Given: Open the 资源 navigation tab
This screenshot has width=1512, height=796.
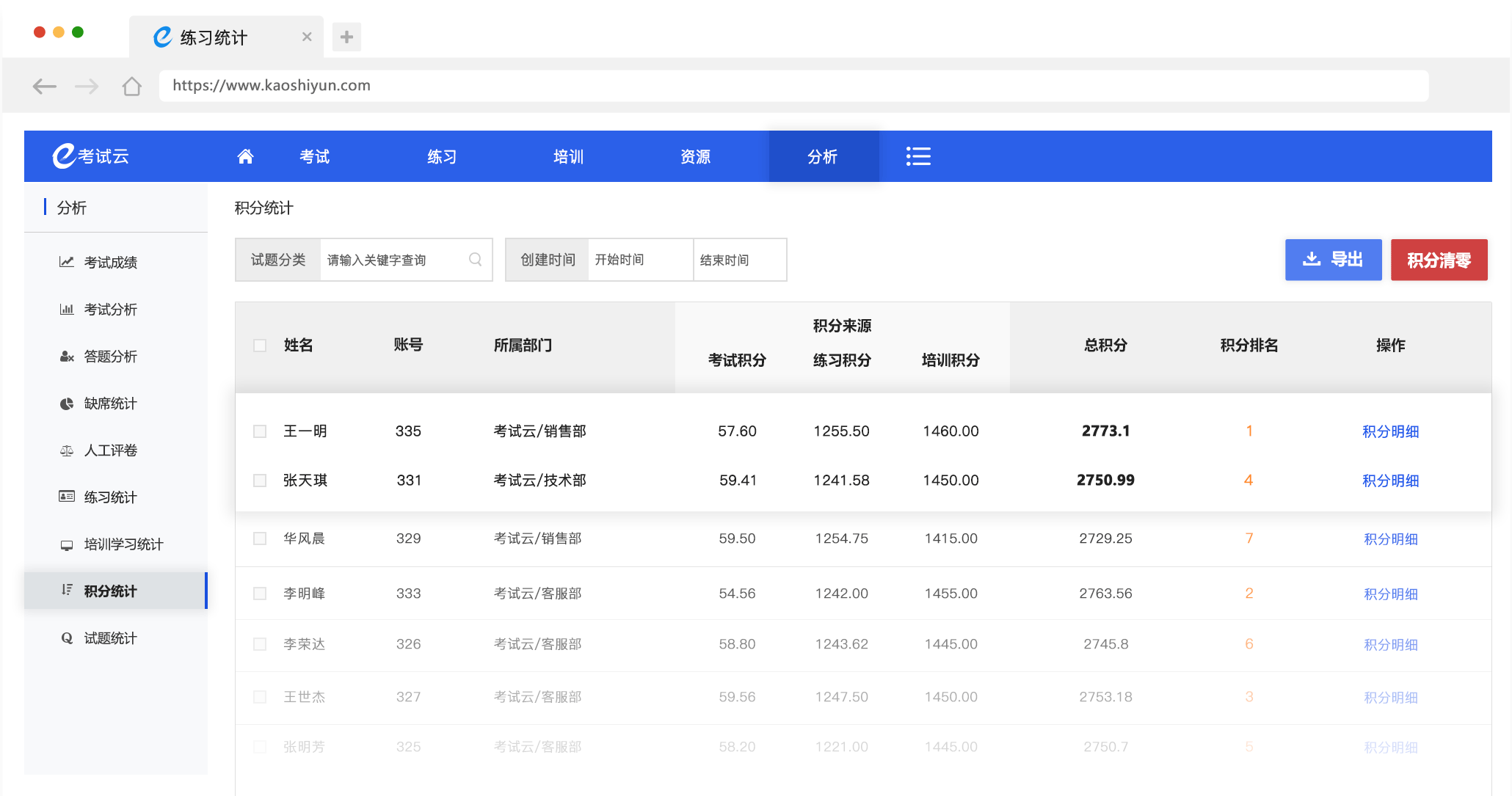Looking at the screenshot, I should point(695,156).
